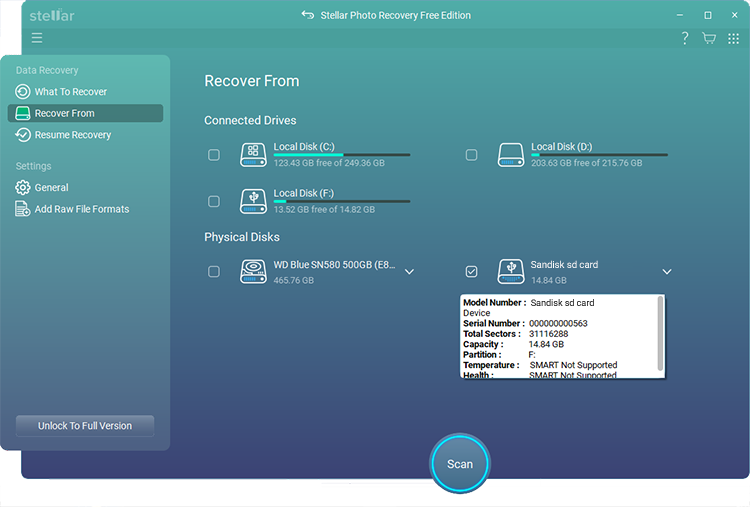Click total sectors value 31116288
The height and width of the screenshot is (507, 750).
pyautogui.click(x=548, y=334)
